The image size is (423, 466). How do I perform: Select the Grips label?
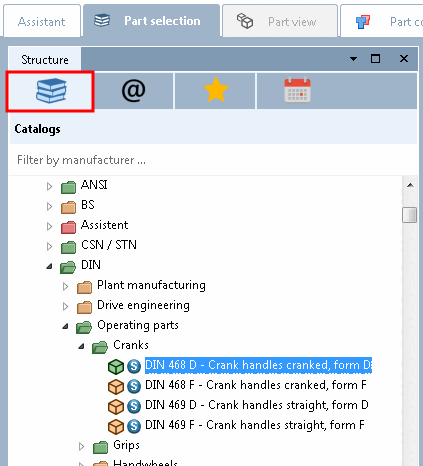126,445
